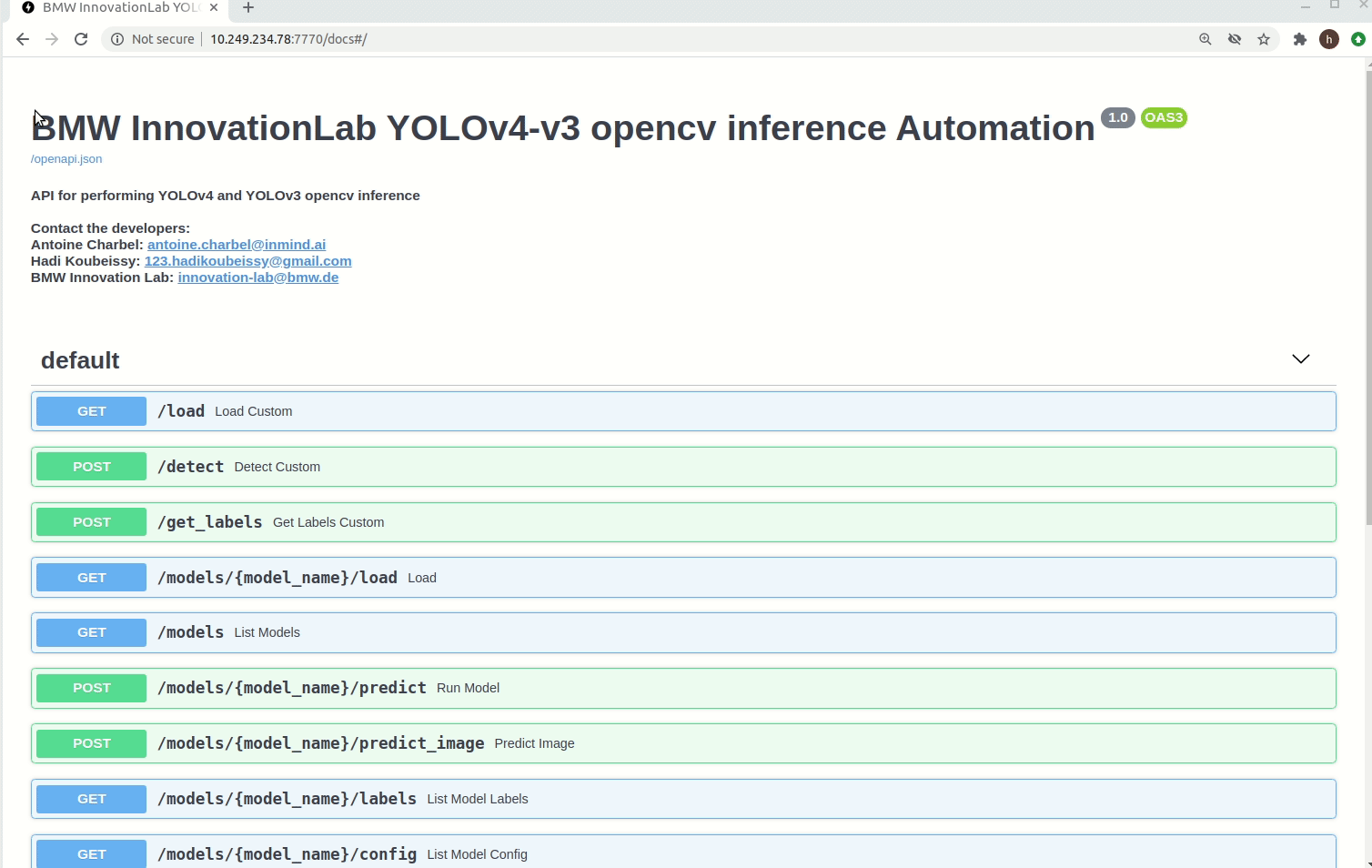Image resolution: width=1372 pixels, height=868 pixels.
Task: Expand the POST /get_labels endpoint
Action: pyautogui.click(x=683, y=522)
